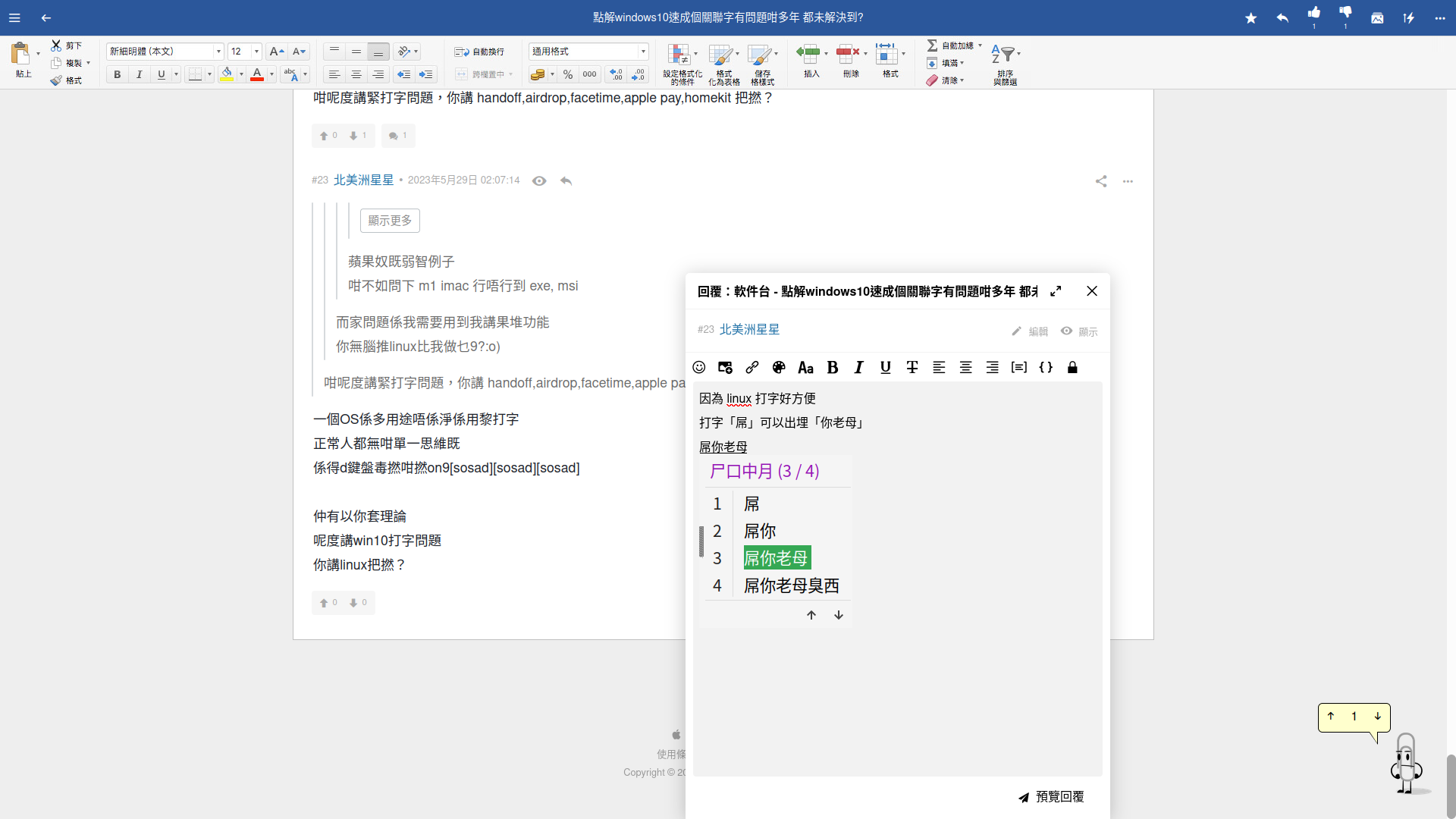This screenshot has height=819, width=1456.
Task: Click the 預覽回覆 button
Action: tap(1051, 797)
